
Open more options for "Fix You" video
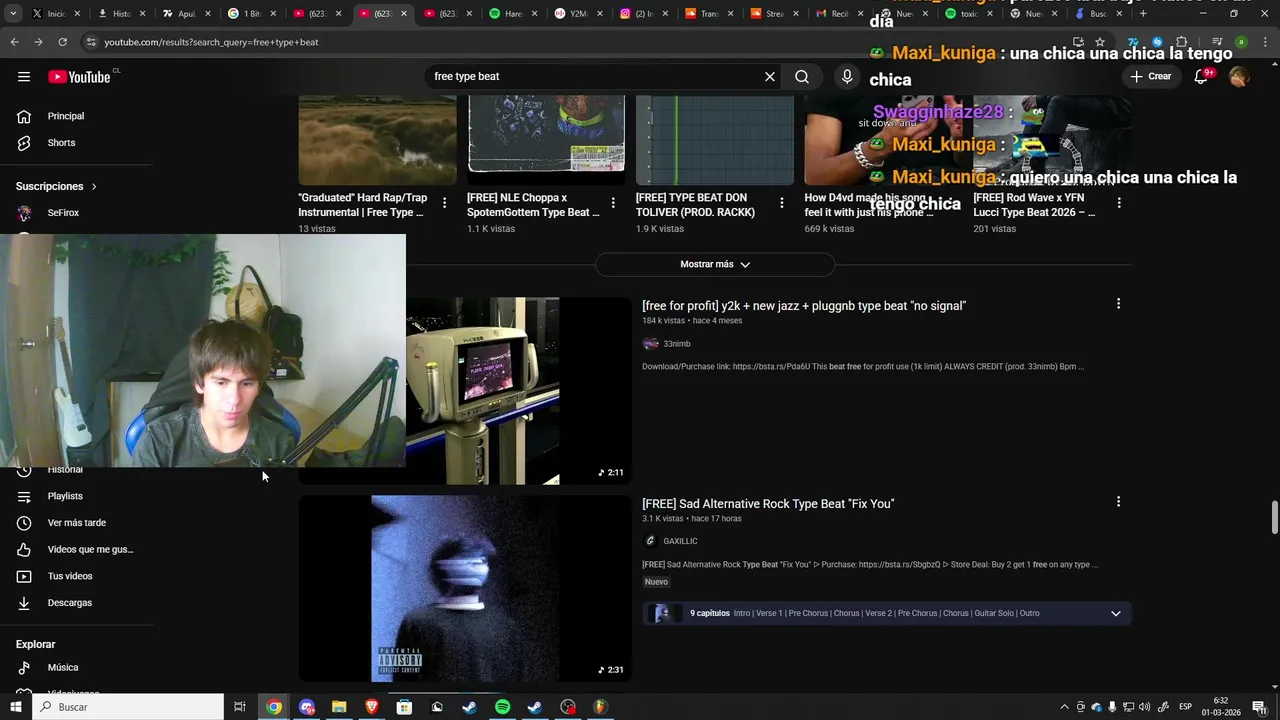pos(1118,502)
